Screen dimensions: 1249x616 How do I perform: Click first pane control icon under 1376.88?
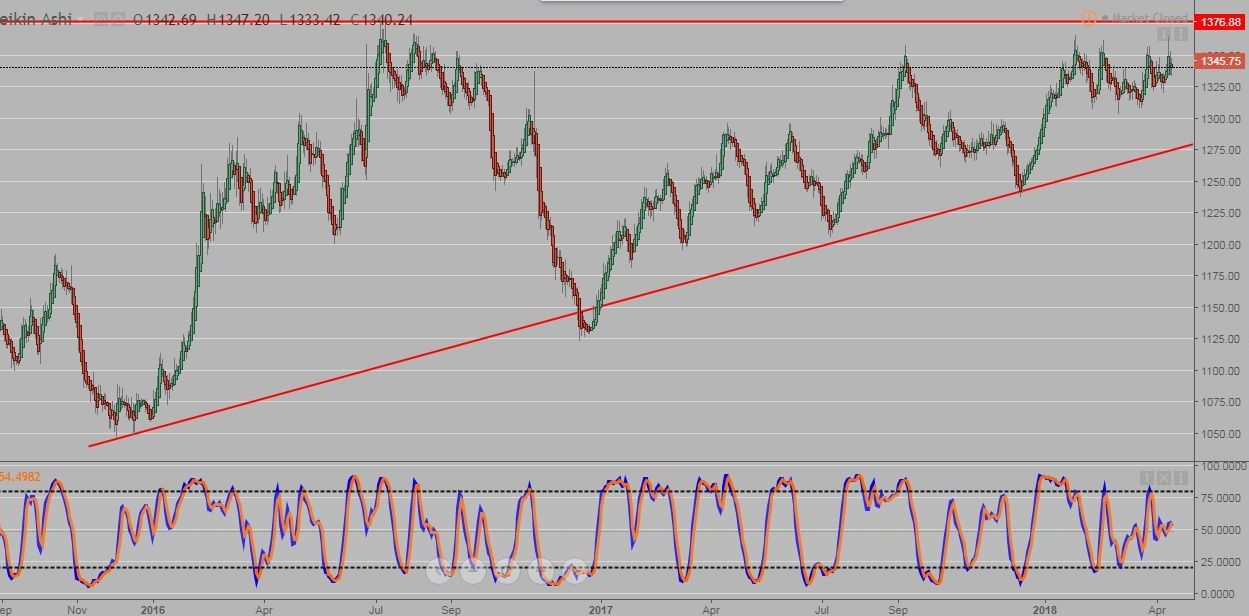pos(1165,35)
